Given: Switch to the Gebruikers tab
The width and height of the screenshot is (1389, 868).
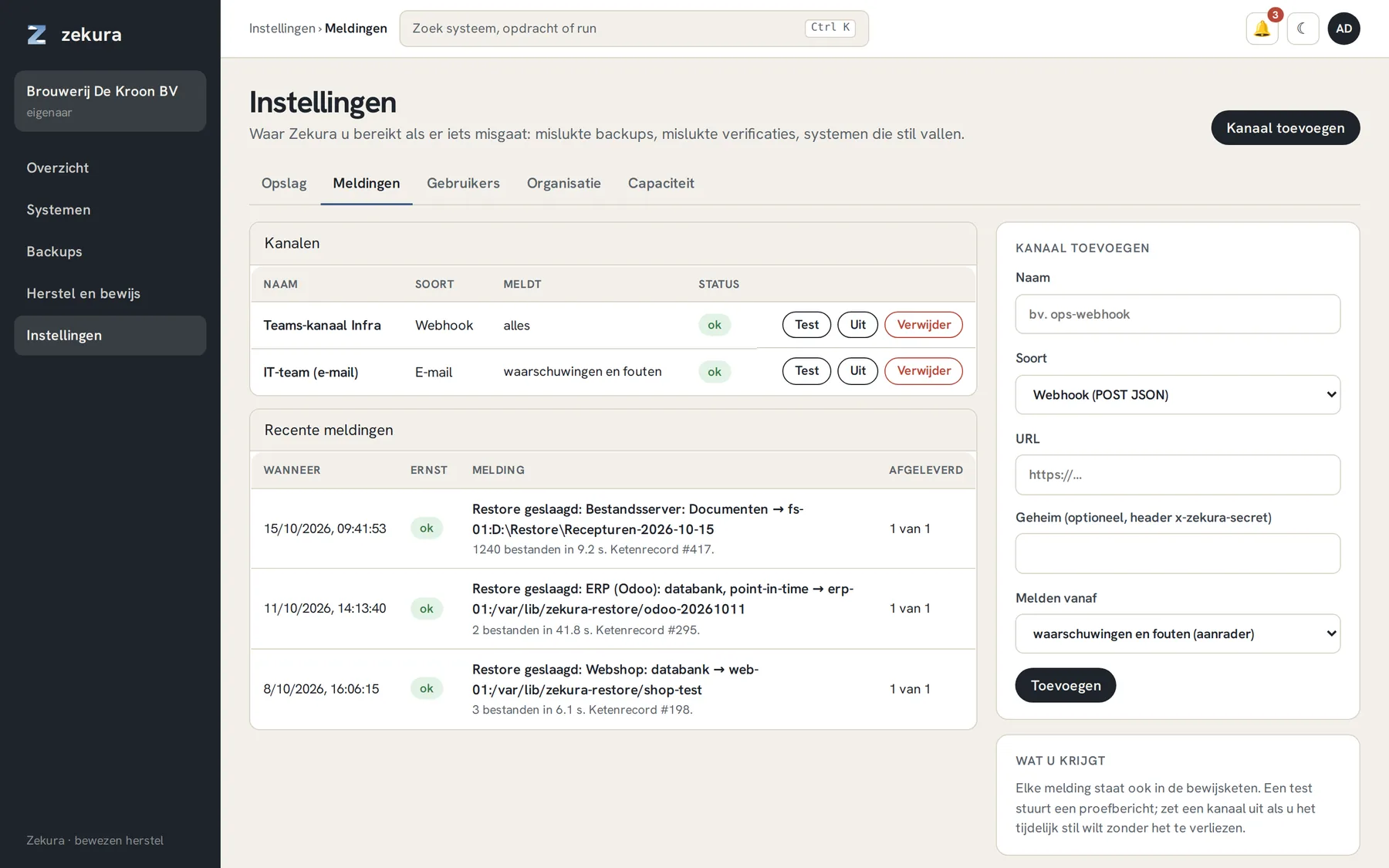Looking at the screenshot, I should click(x=463, y=184).
